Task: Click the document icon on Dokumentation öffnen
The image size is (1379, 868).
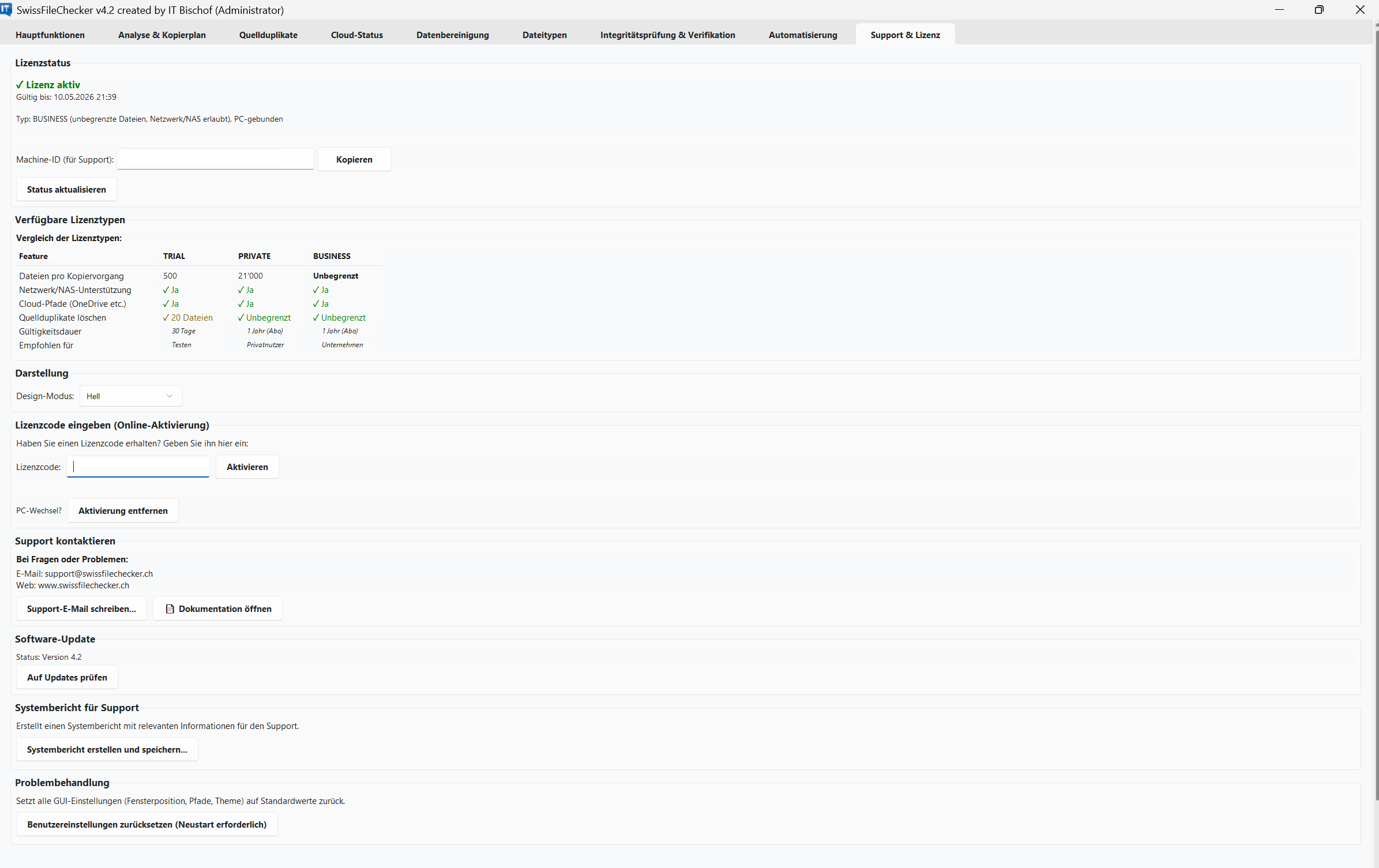Action: point(170,608)
